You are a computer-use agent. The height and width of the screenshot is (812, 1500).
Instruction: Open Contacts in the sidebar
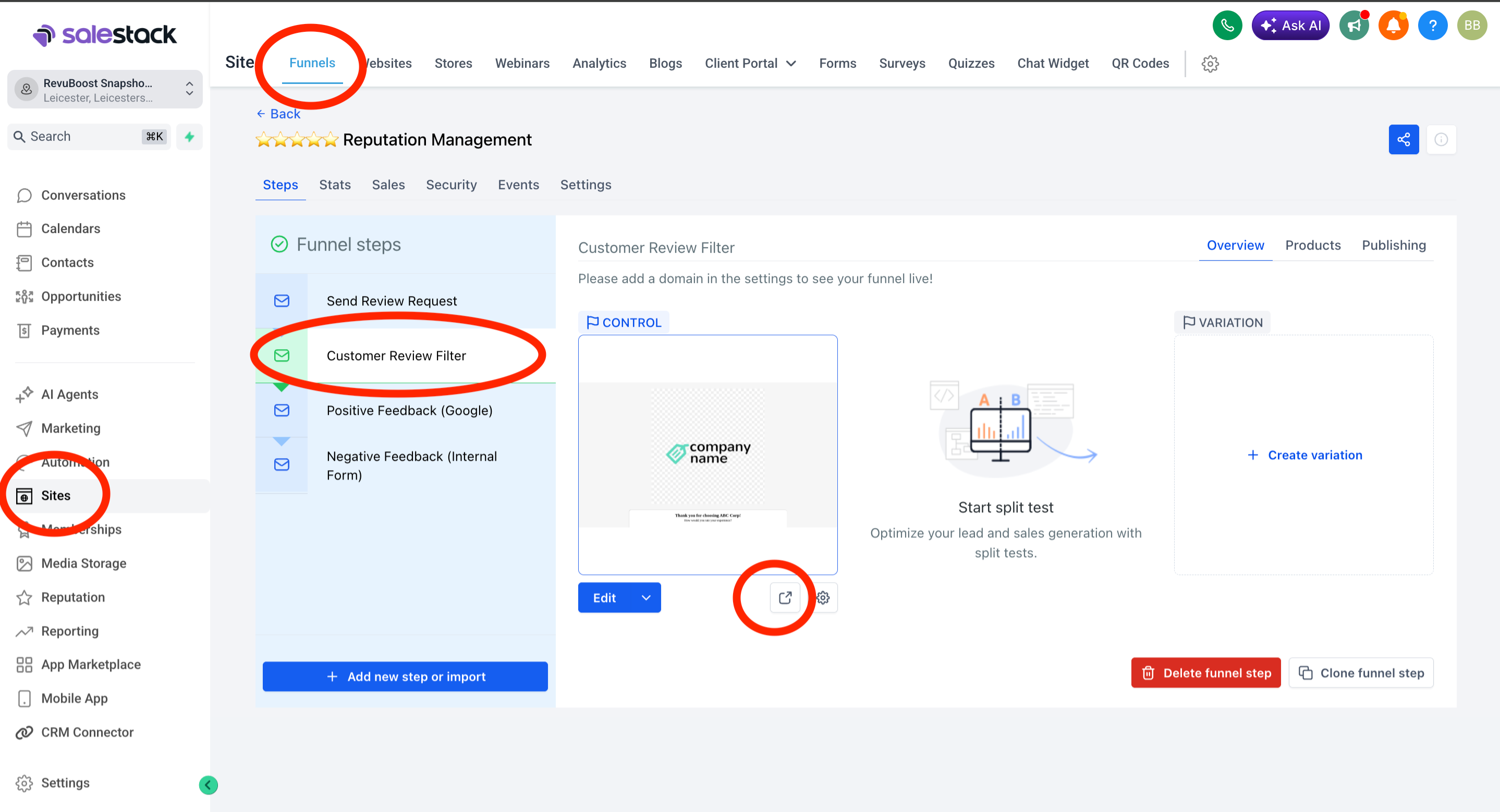(x=68, y=263)
